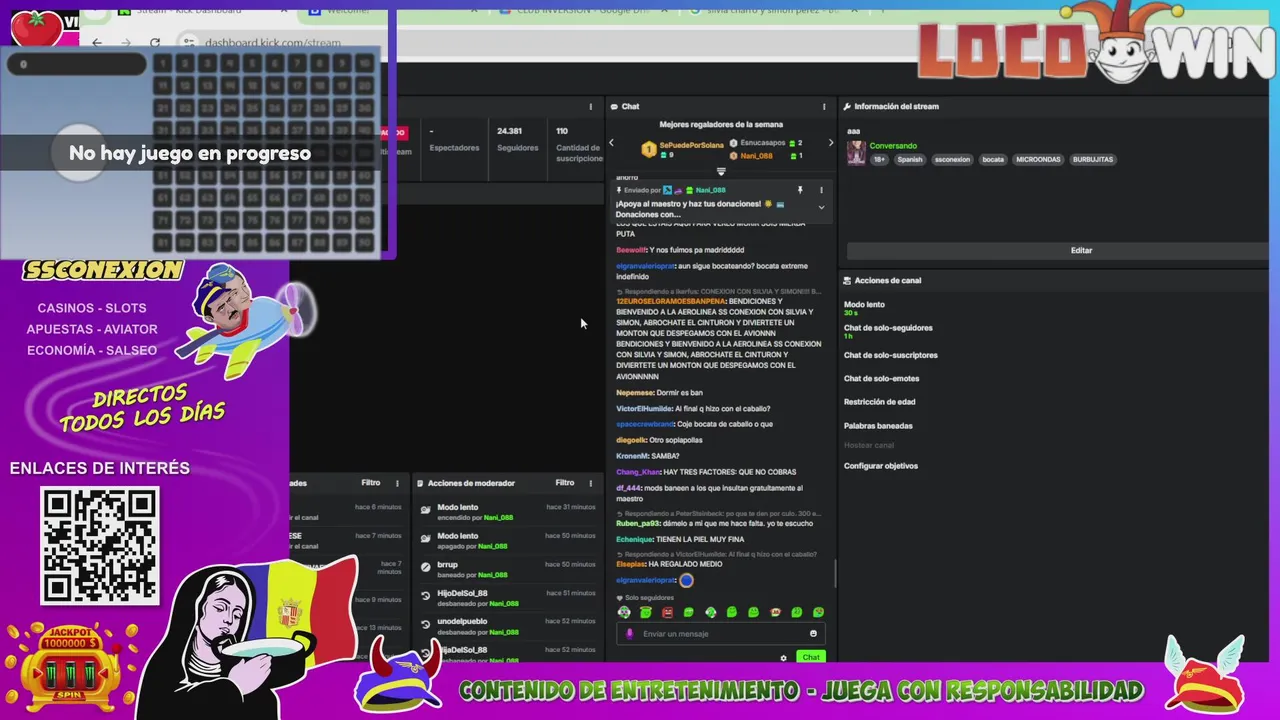
Task: Go back in the browser
Action: (97, 43)
